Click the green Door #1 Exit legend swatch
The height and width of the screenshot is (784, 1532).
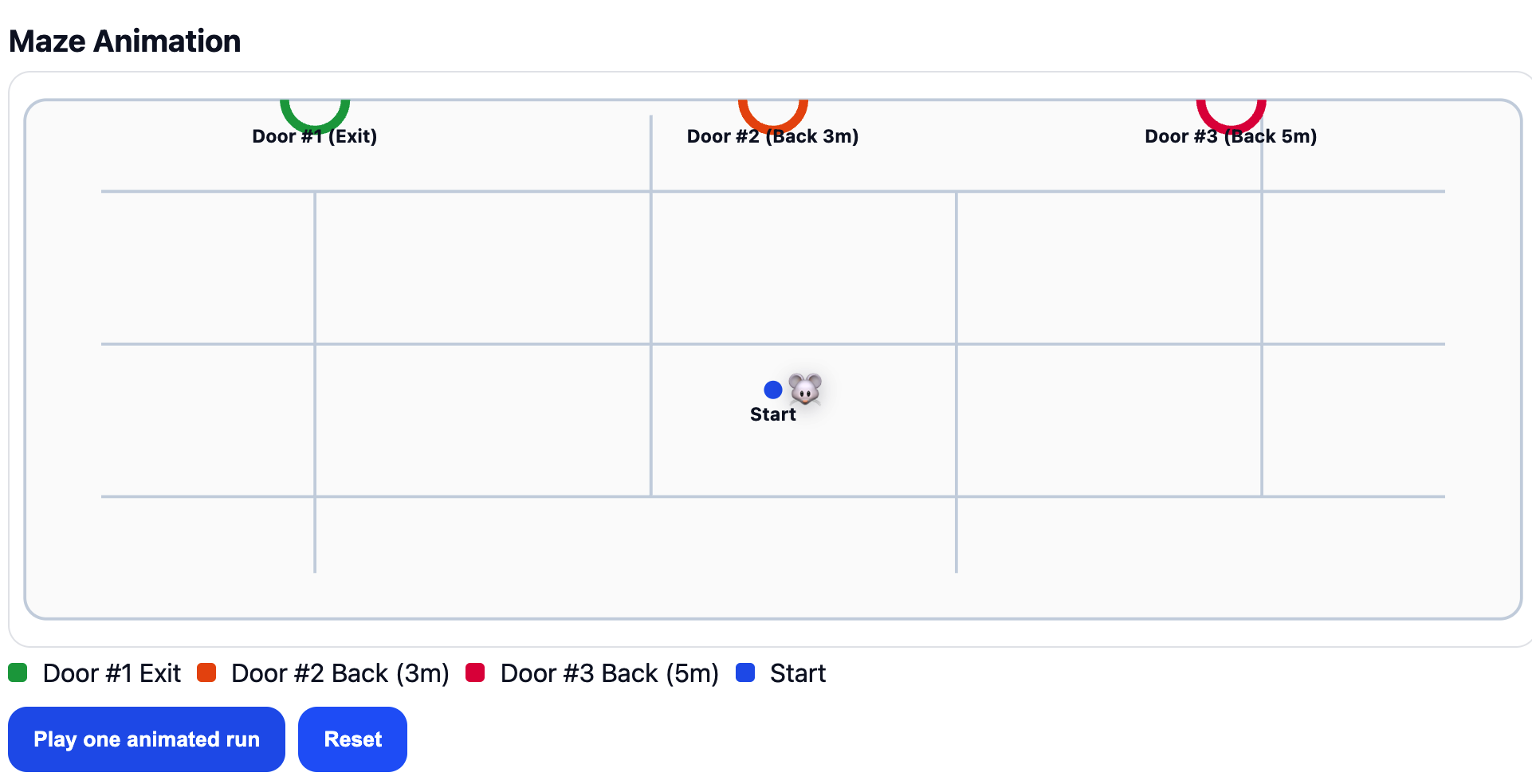(18, 672)
